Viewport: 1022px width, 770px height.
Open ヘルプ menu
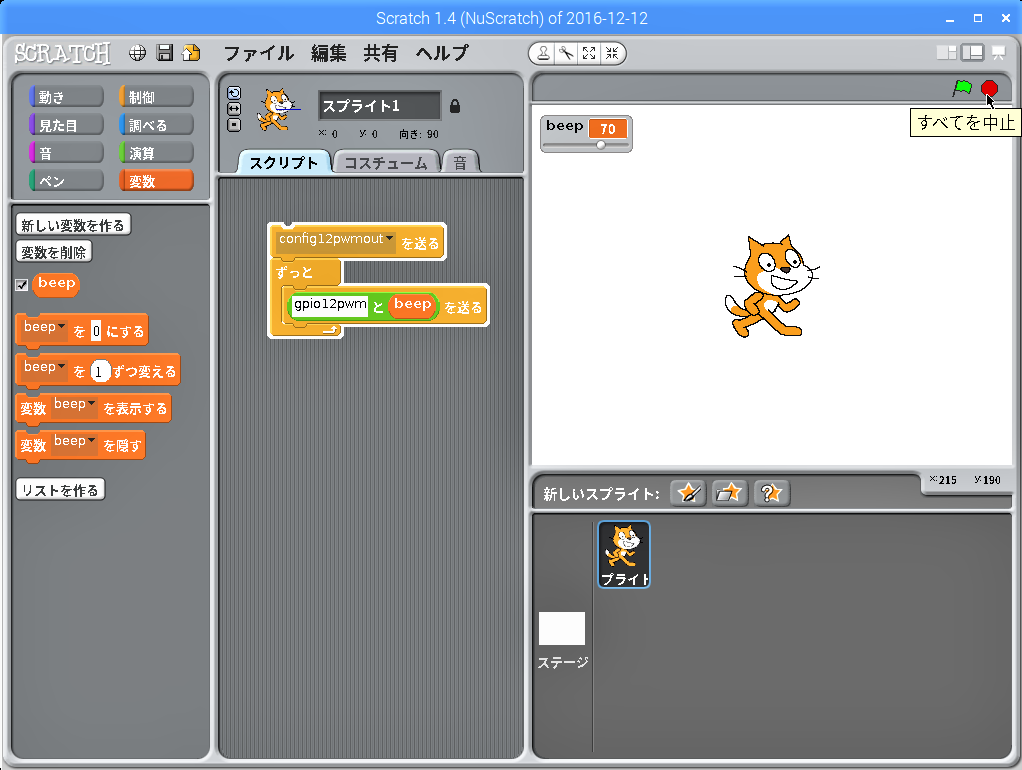pyautogui.click(x=442, y=53)
